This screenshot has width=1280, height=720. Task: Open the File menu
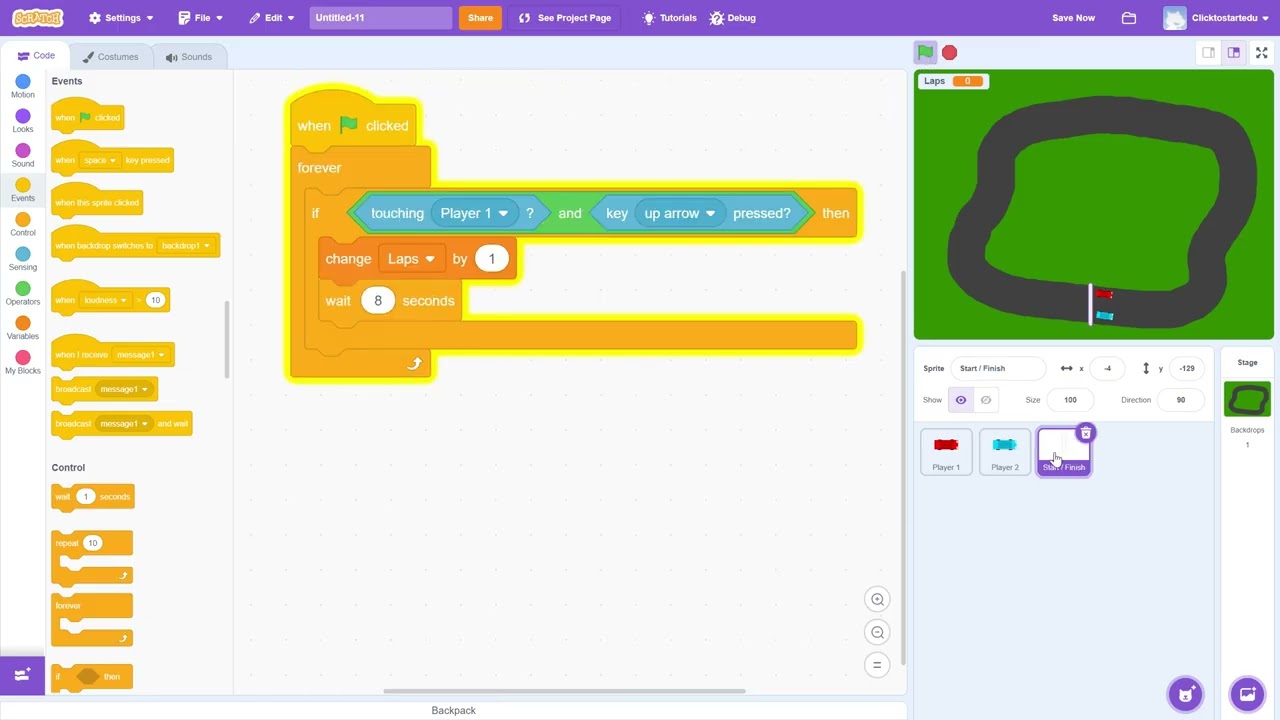(x=201, y=18)
